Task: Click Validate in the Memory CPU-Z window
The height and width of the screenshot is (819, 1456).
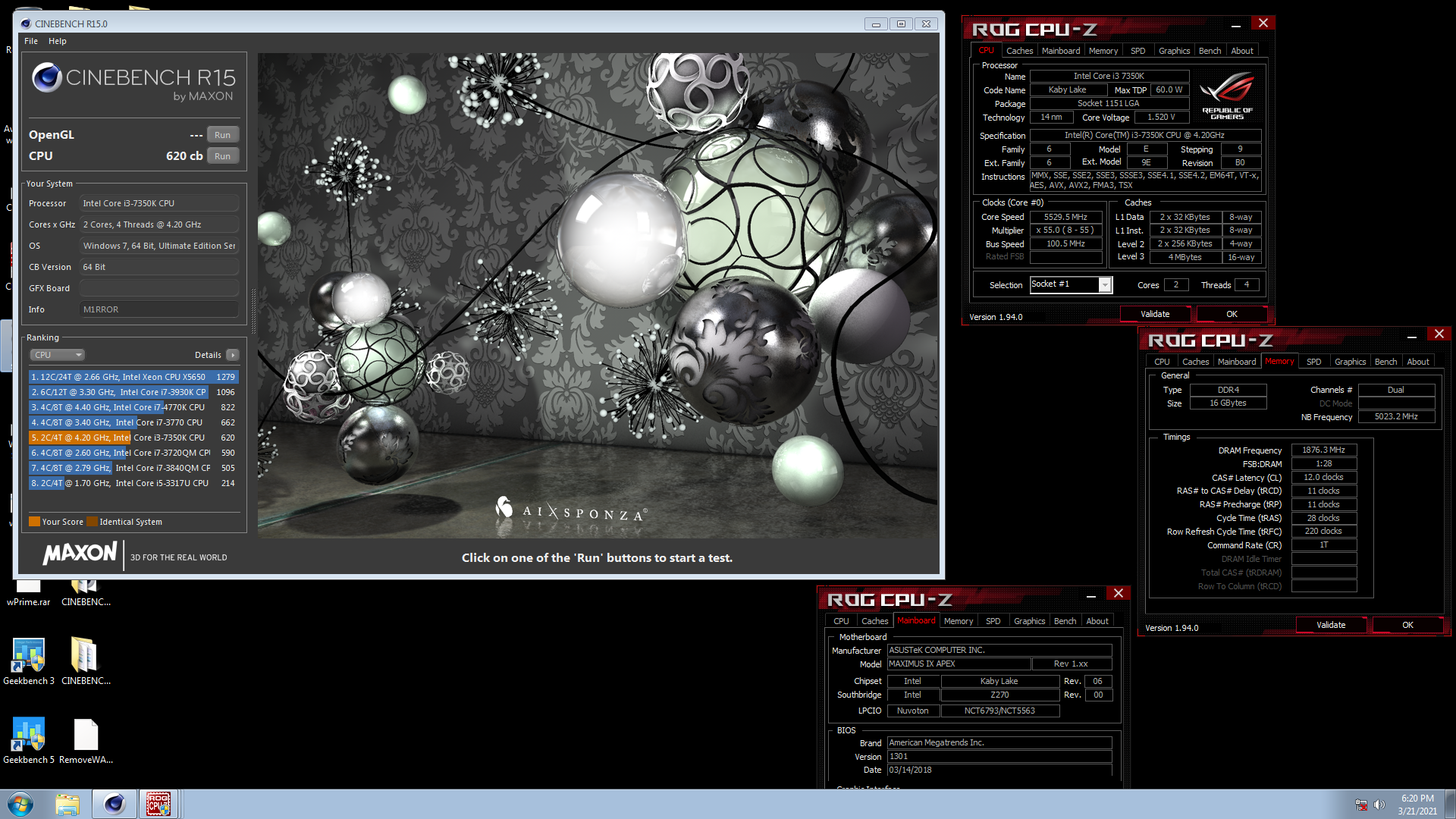Action: 1331,625
